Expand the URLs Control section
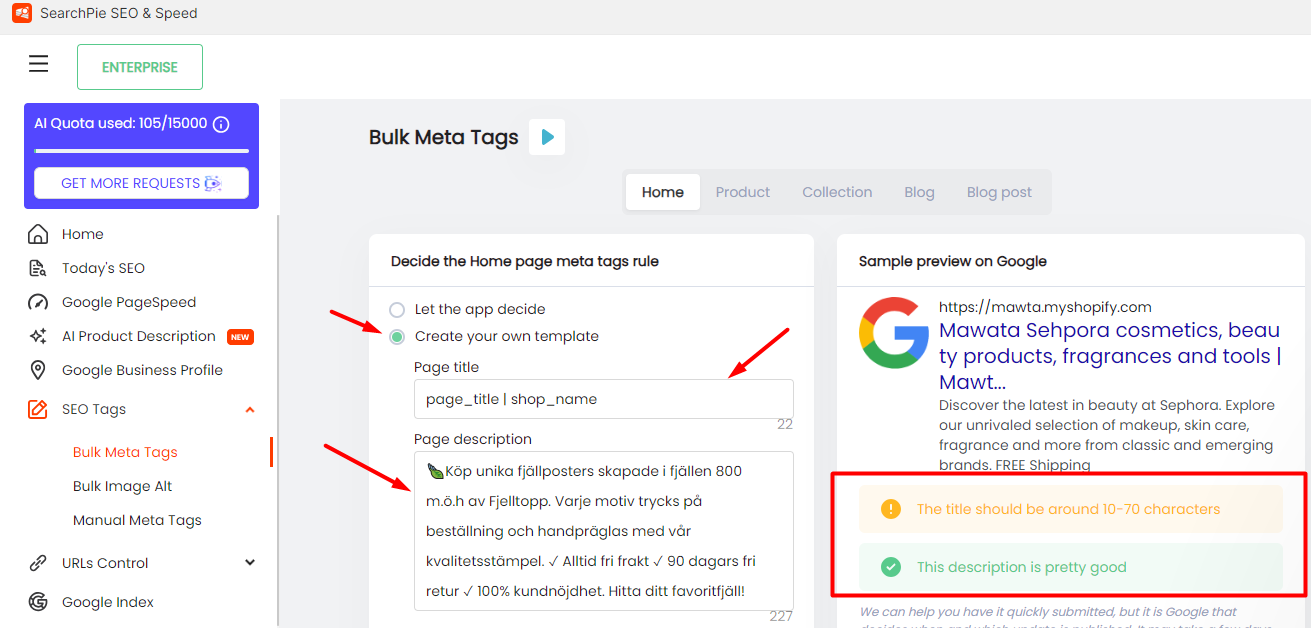1311x628 pixels. (250, 563)
